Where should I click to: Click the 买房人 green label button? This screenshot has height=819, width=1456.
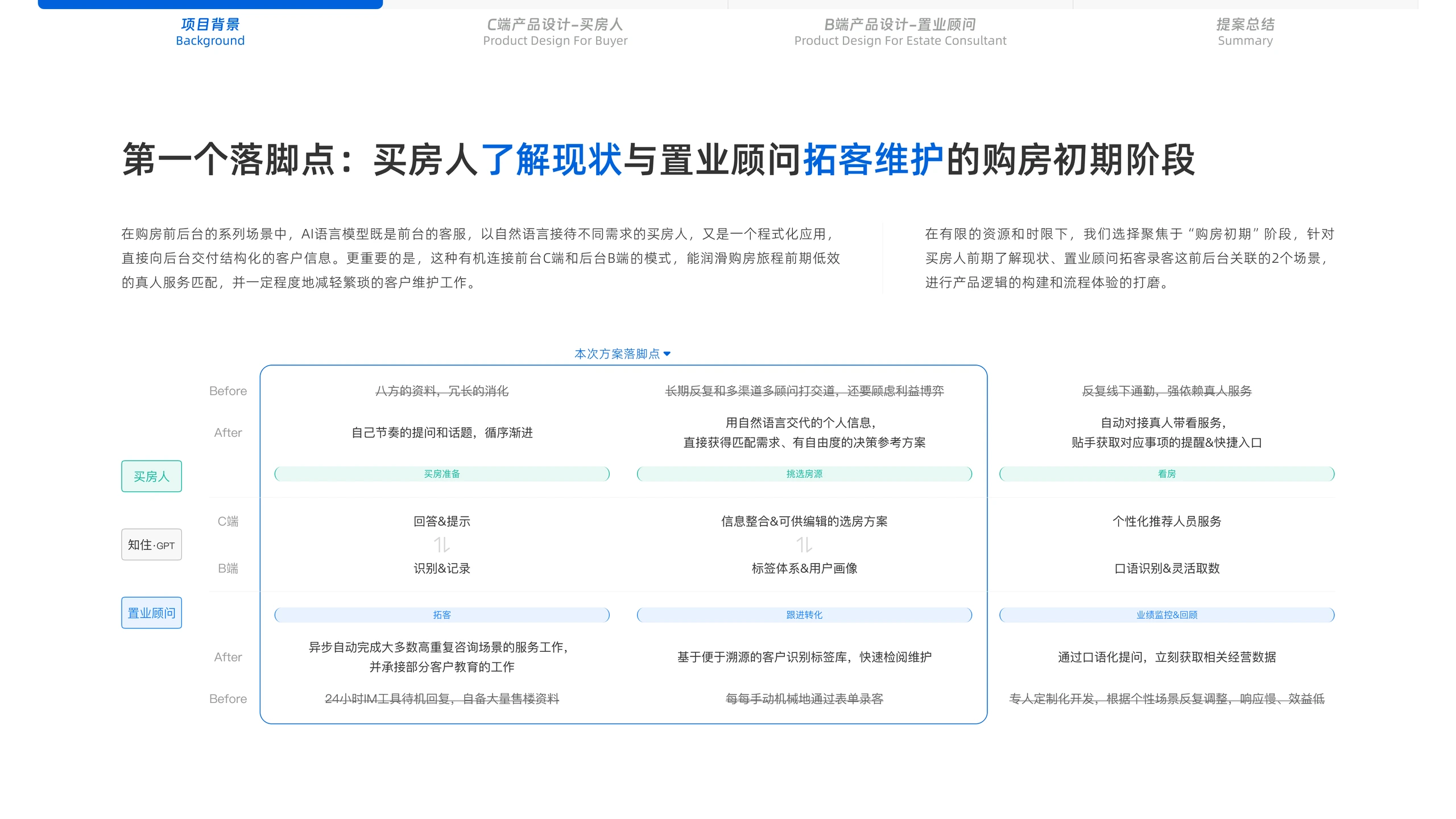click(x=151, y=476)
